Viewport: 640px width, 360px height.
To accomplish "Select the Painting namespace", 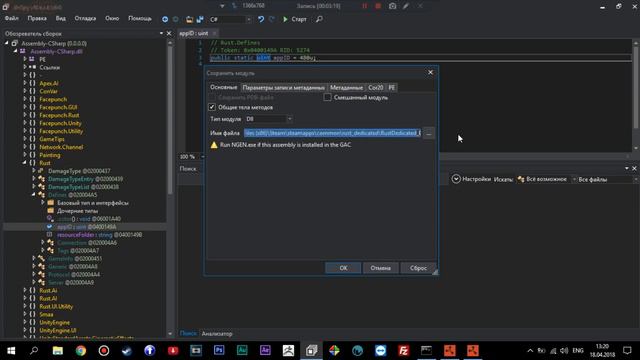I will pos(50,155).
